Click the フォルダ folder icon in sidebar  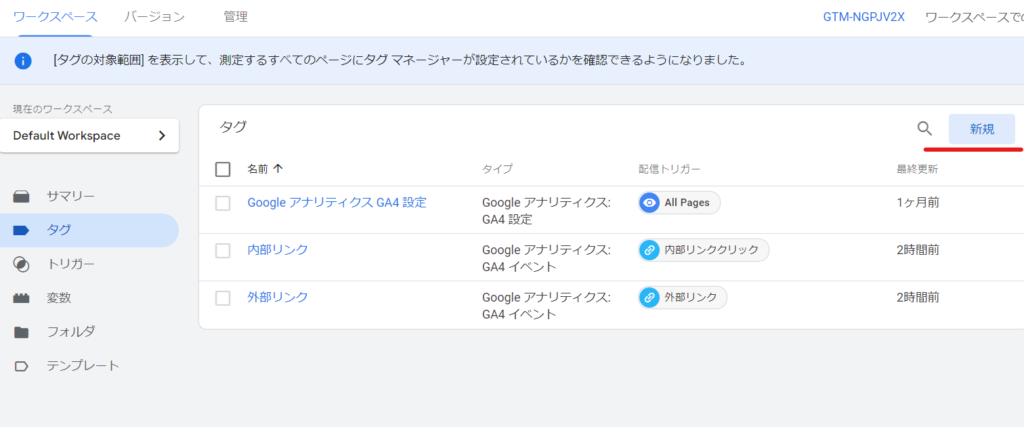coord(21,332)
